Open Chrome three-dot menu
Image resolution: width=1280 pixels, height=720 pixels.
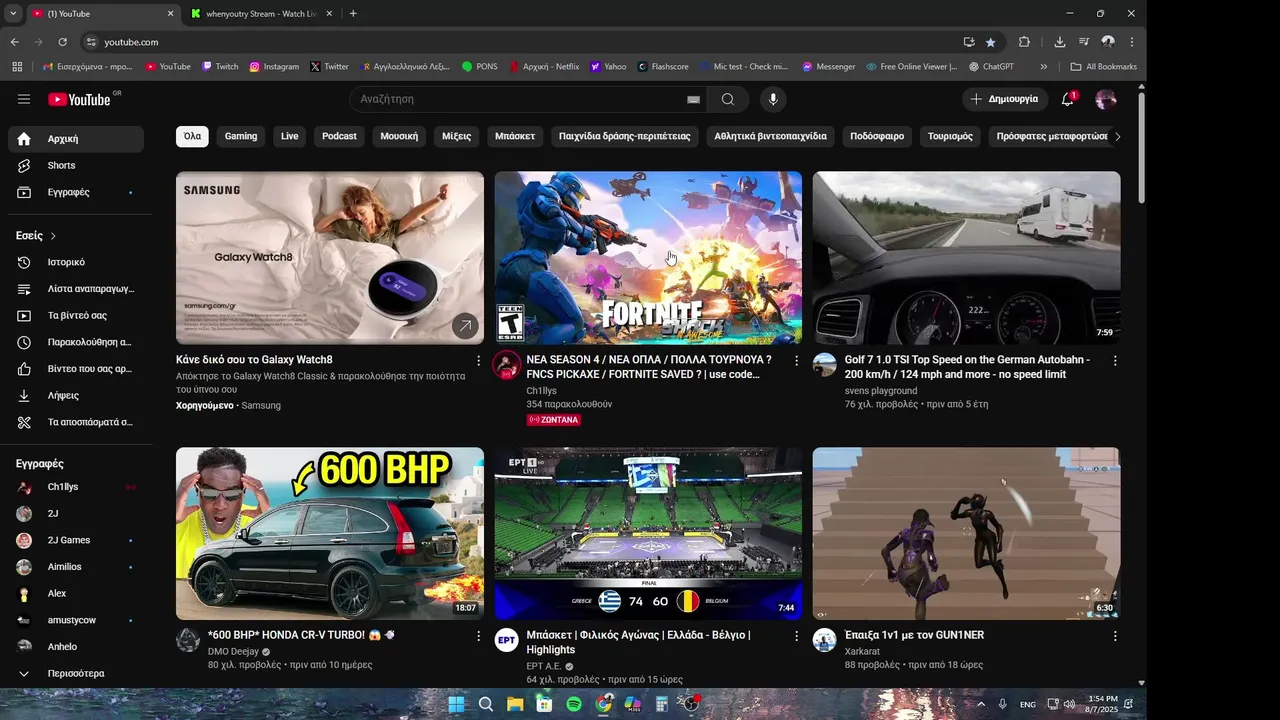click(1132, 42)
